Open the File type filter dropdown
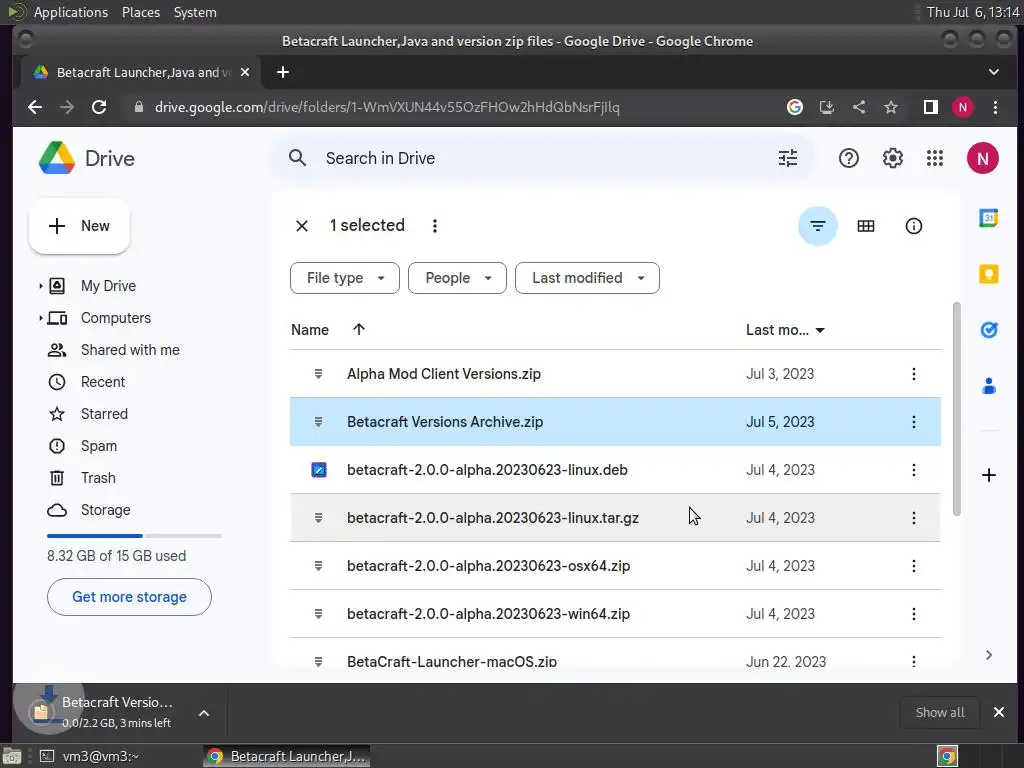 coord(345,278)
